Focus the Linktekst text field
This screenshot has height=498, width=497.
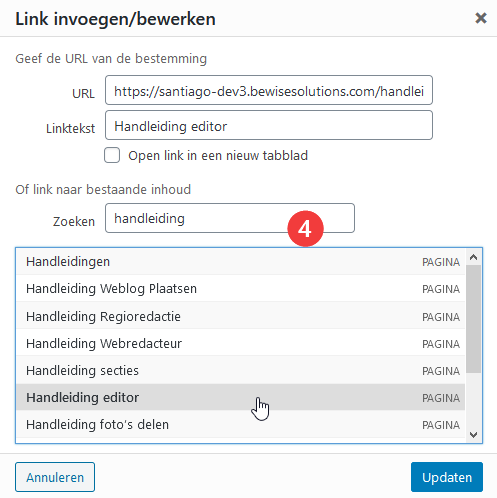(269, 125)
